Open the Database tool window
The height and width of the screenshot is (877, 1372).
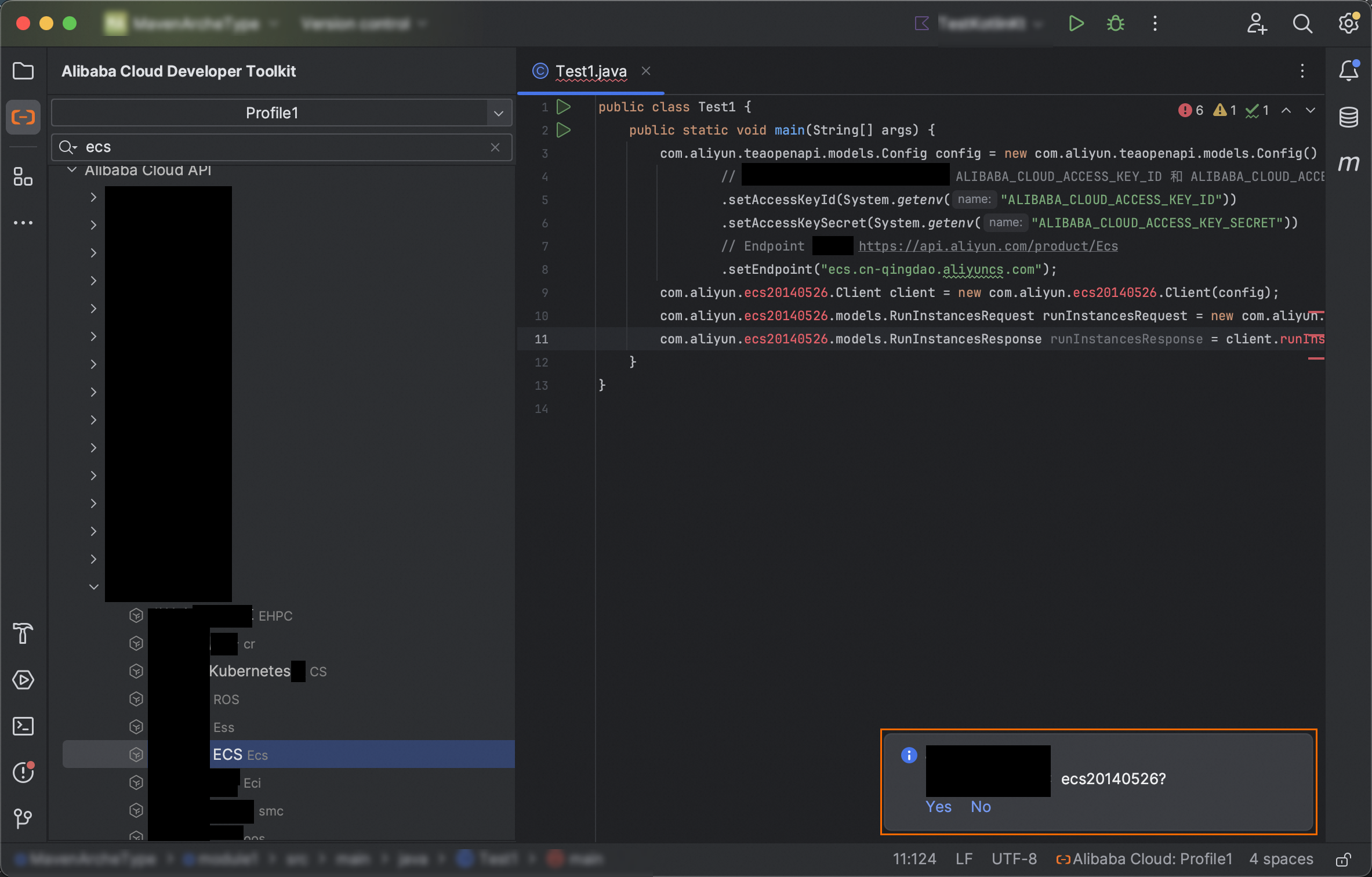coord(1349,117)
